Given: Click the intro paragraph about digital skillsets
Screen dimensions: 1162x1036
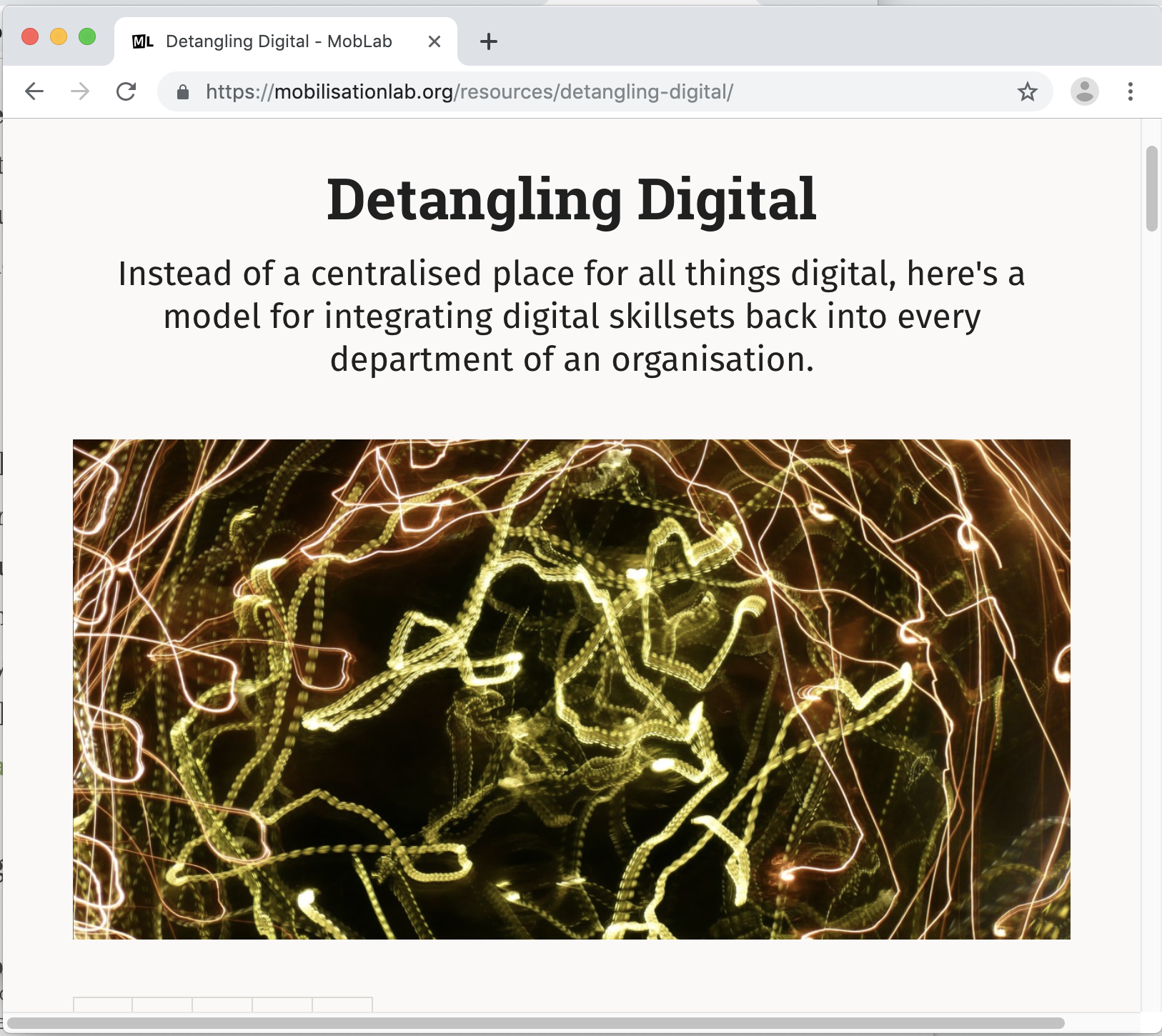Looking at the screenshot, I should click(572, 316).
